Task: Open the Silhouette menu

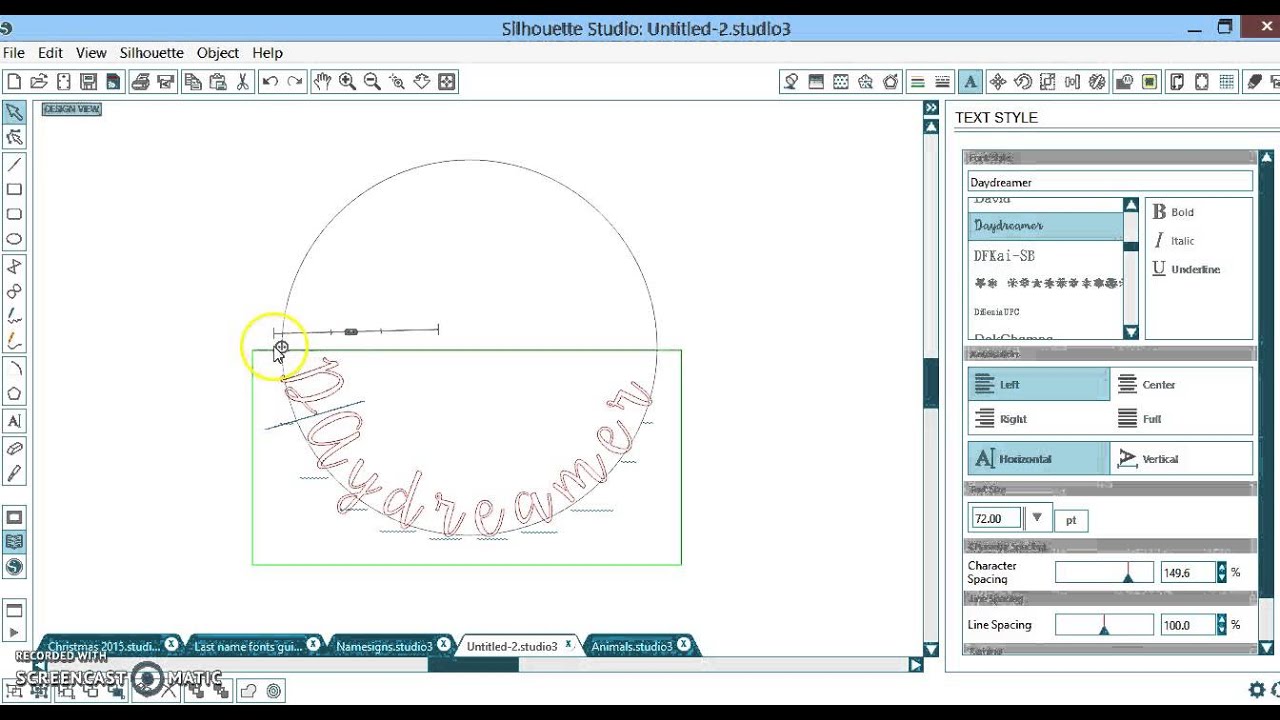Action: coord(152,53)
